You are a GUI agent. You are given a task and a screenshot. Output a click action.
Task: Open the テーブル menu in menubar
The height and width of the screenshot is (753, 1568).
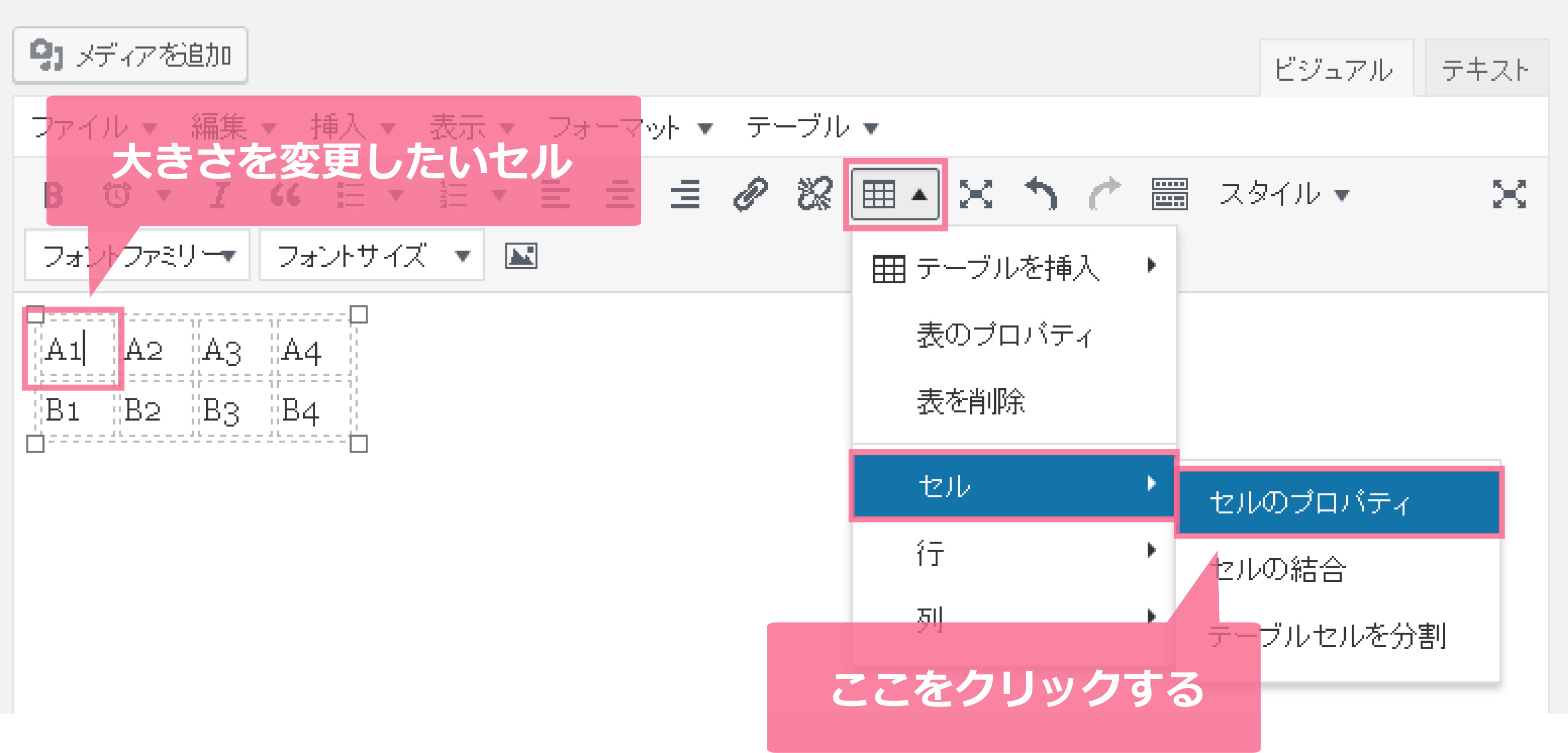tap(812, 127)
